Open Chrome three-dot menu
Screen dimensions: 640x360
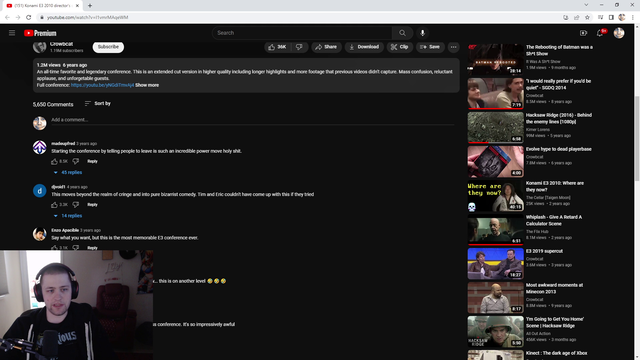pos(633,18)
